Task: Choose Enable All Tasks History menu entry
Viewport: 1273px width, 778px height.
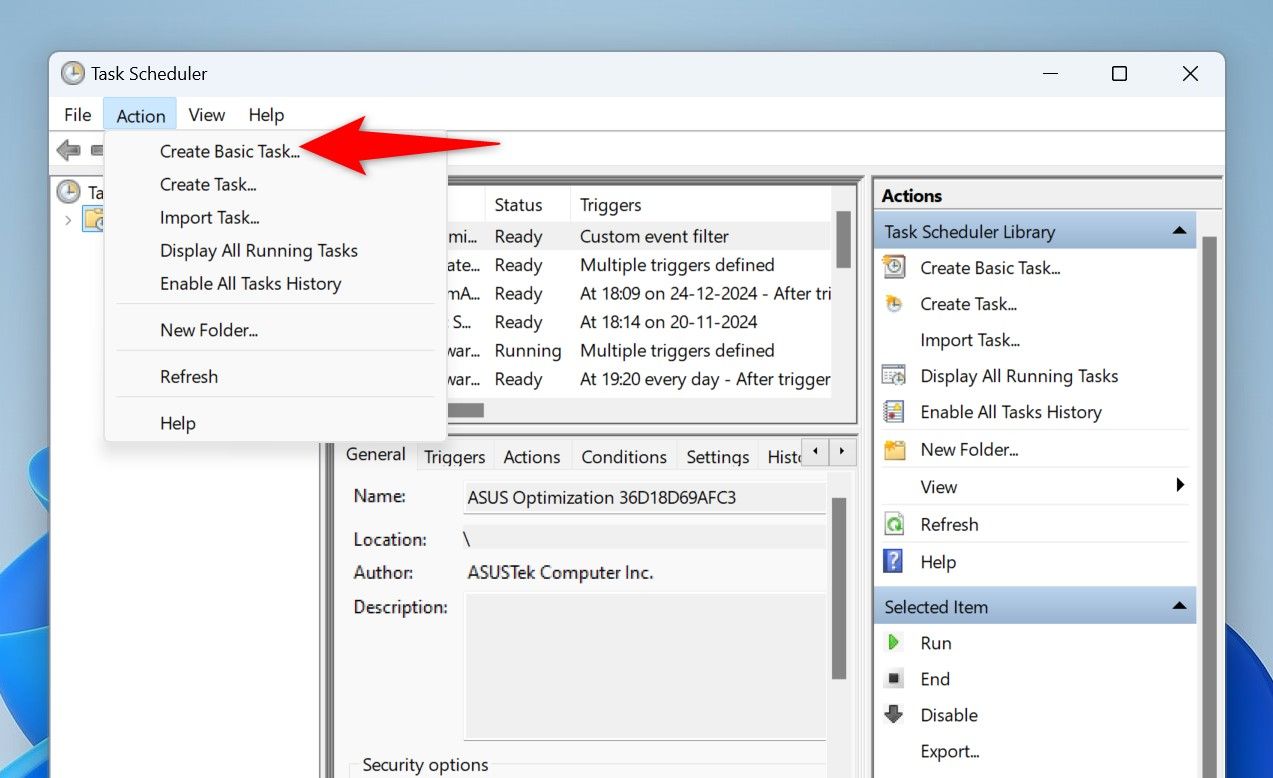Action: pyautogui.click(x=251, y=283)
